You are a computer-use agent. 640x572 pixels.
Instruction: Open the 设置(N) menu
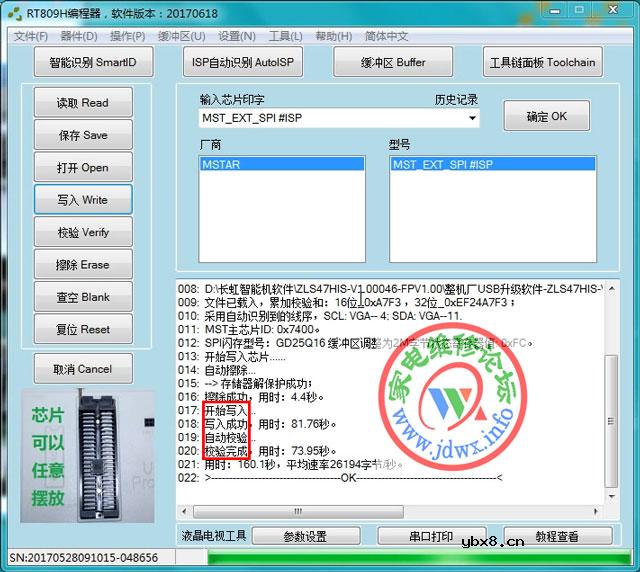237,36
